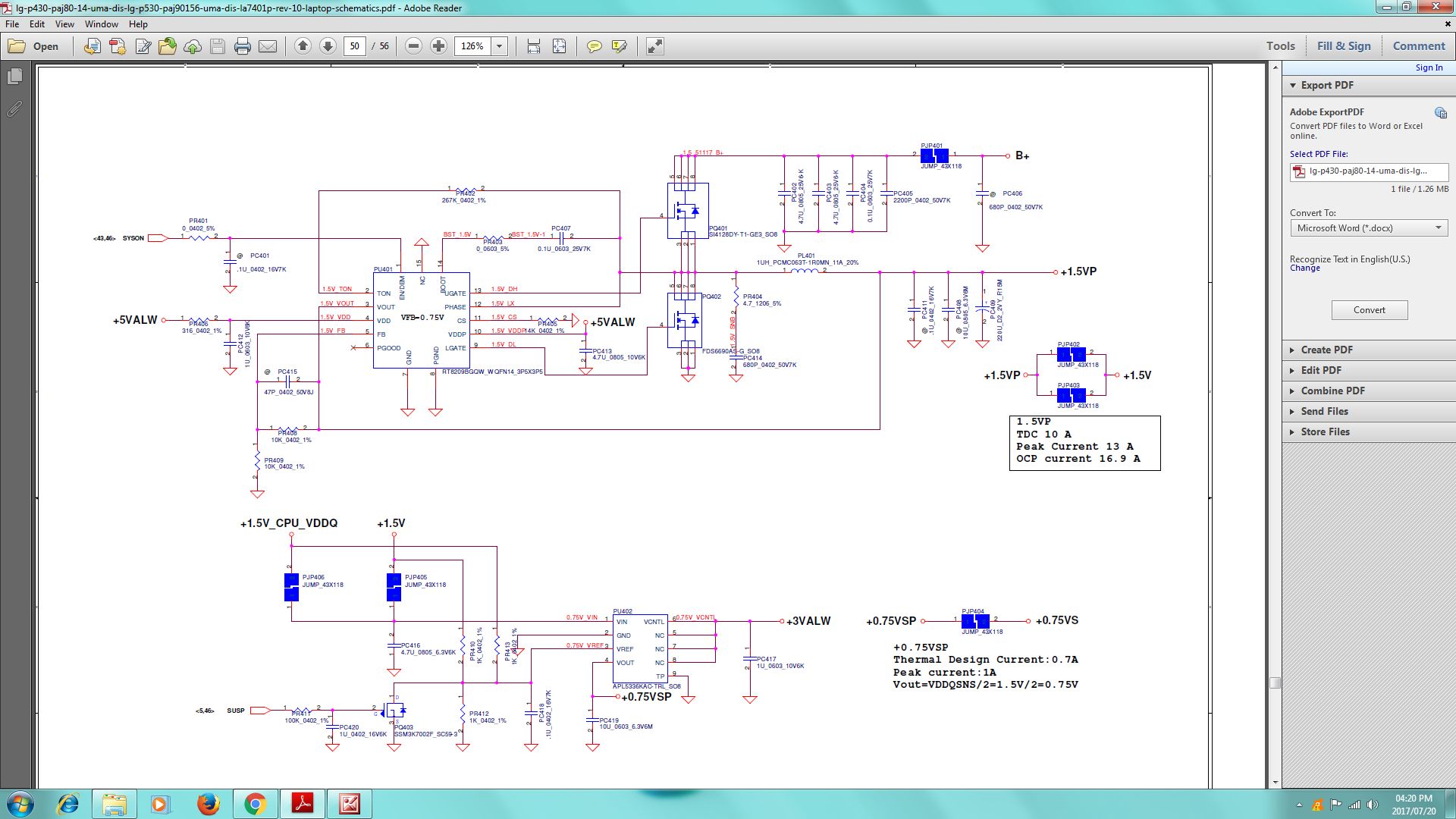Toggle fit one full page view
Image resolution: width=1456 pixels, height=819 pixels.
pyautogui.click(x=559, y=46)
